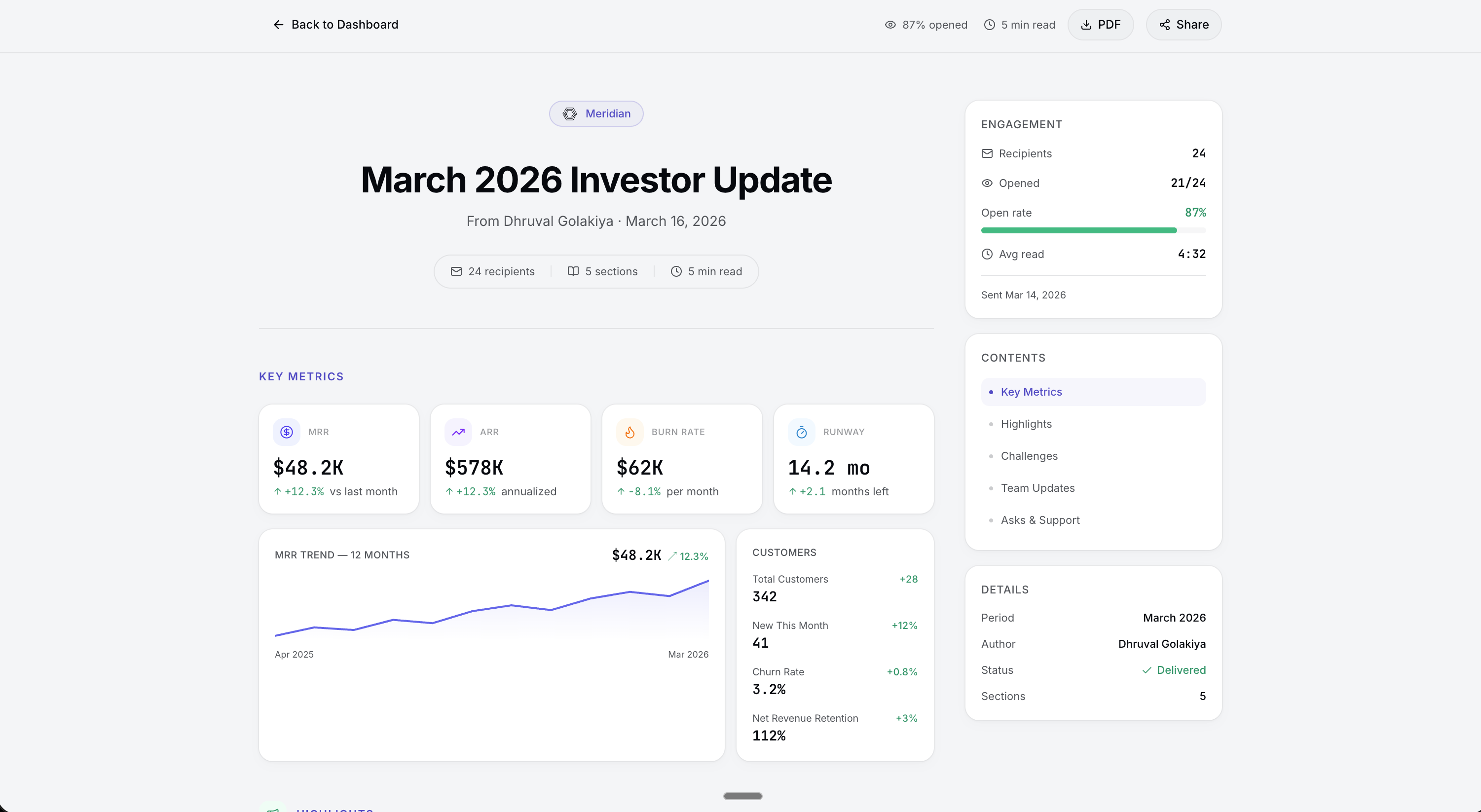1481x812 pixels.
Task: Jump to Highlights in Contents
Action: (1094, 424)
